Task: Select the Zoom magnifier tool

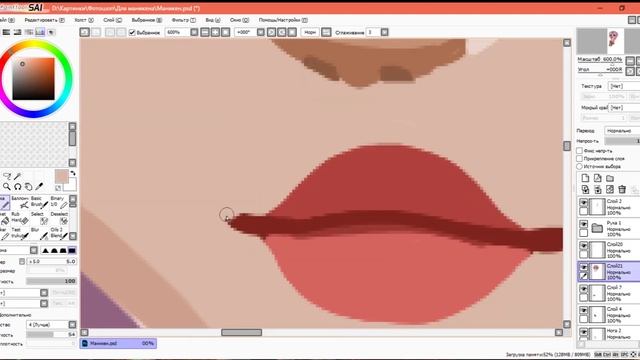Action: [7, 187]
